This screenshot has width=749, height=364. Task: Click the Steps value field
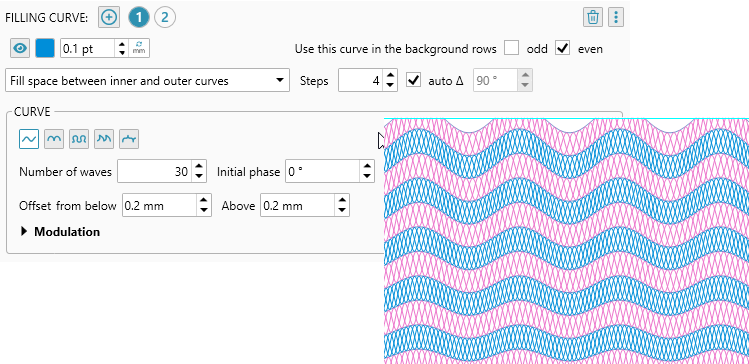click(x=361, y=80)
